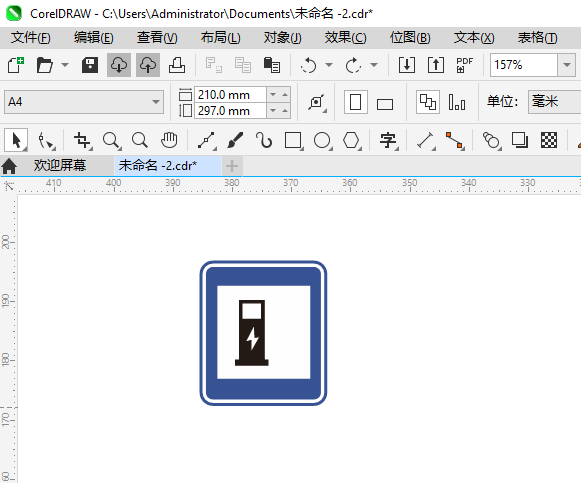This screenshot has height=483, width=581.
Task: Select the Freehand line tool
Action: [206, 141]
